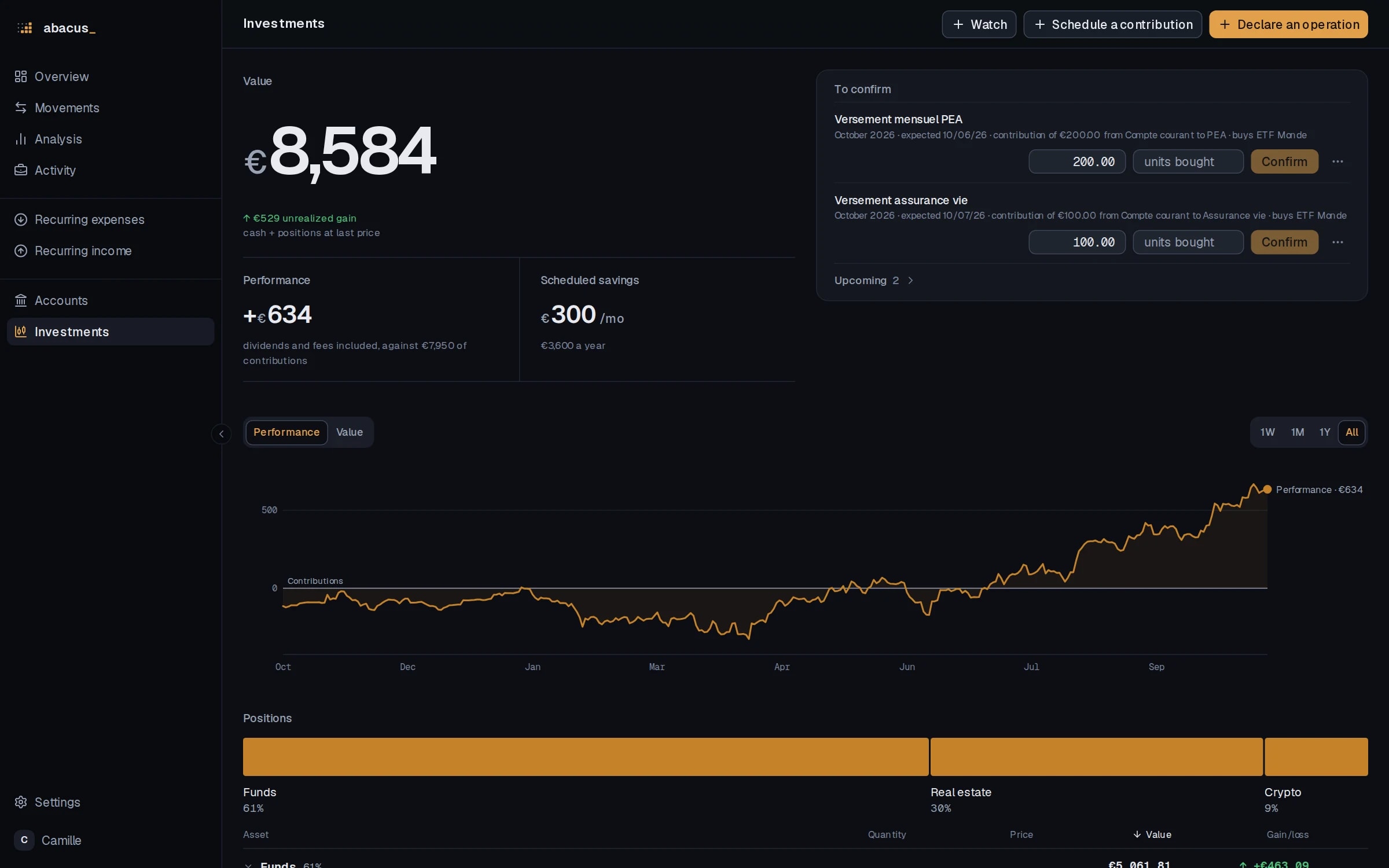Select the 1M time range
The height and width of the screenshot is (868, 1389).
[1298, 432]
